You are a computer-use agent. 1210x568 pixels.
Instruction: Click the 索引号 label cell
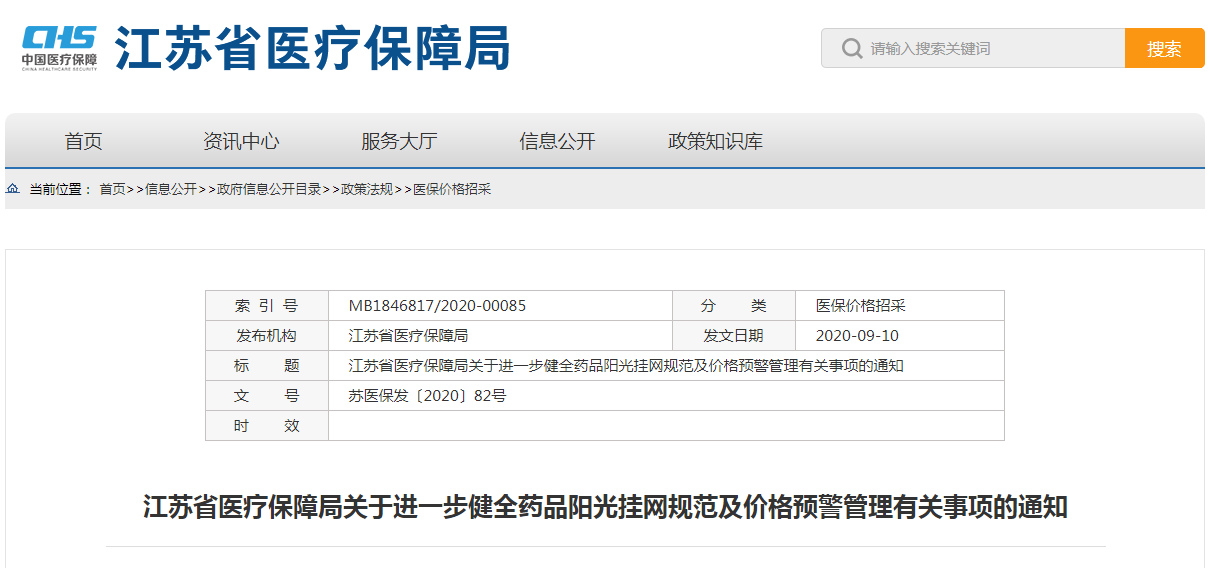coord(267,306)
